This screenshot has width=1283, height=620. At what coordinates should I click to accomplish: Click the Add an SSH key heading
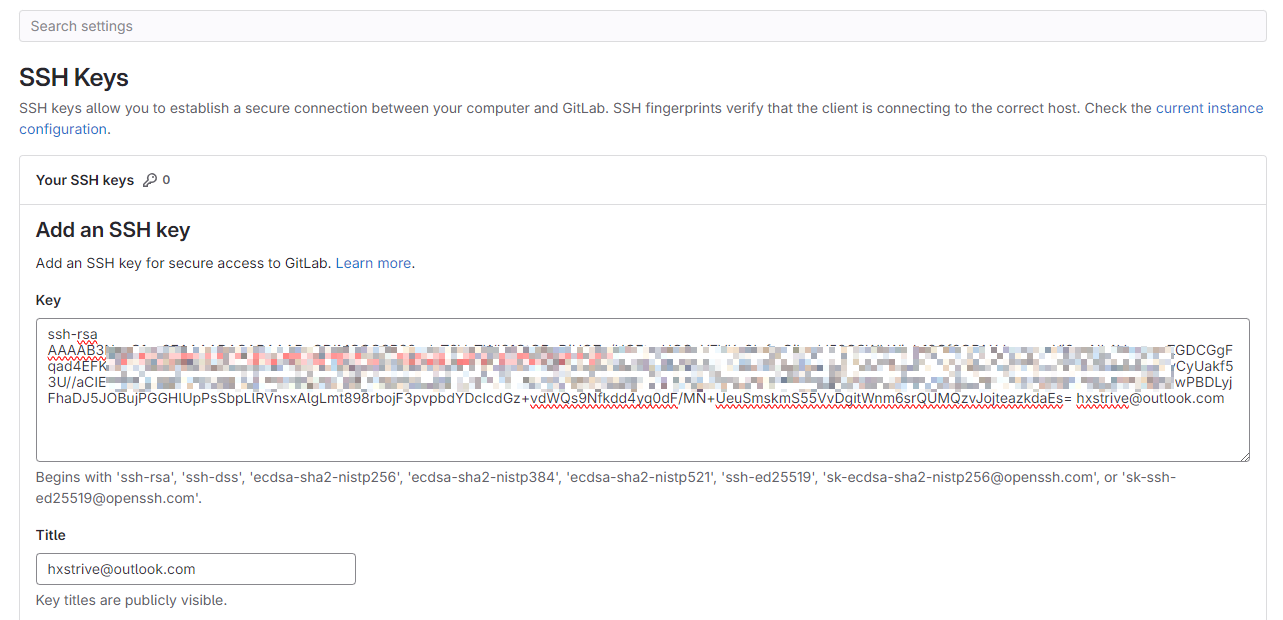tap(113, 230)
